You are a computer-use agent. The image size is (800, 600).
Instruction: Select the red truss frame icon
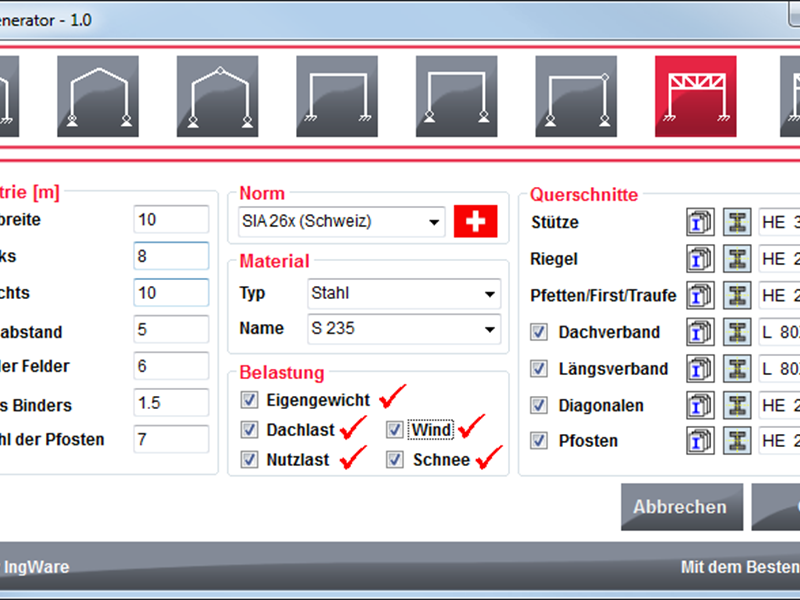coord(695,96)
